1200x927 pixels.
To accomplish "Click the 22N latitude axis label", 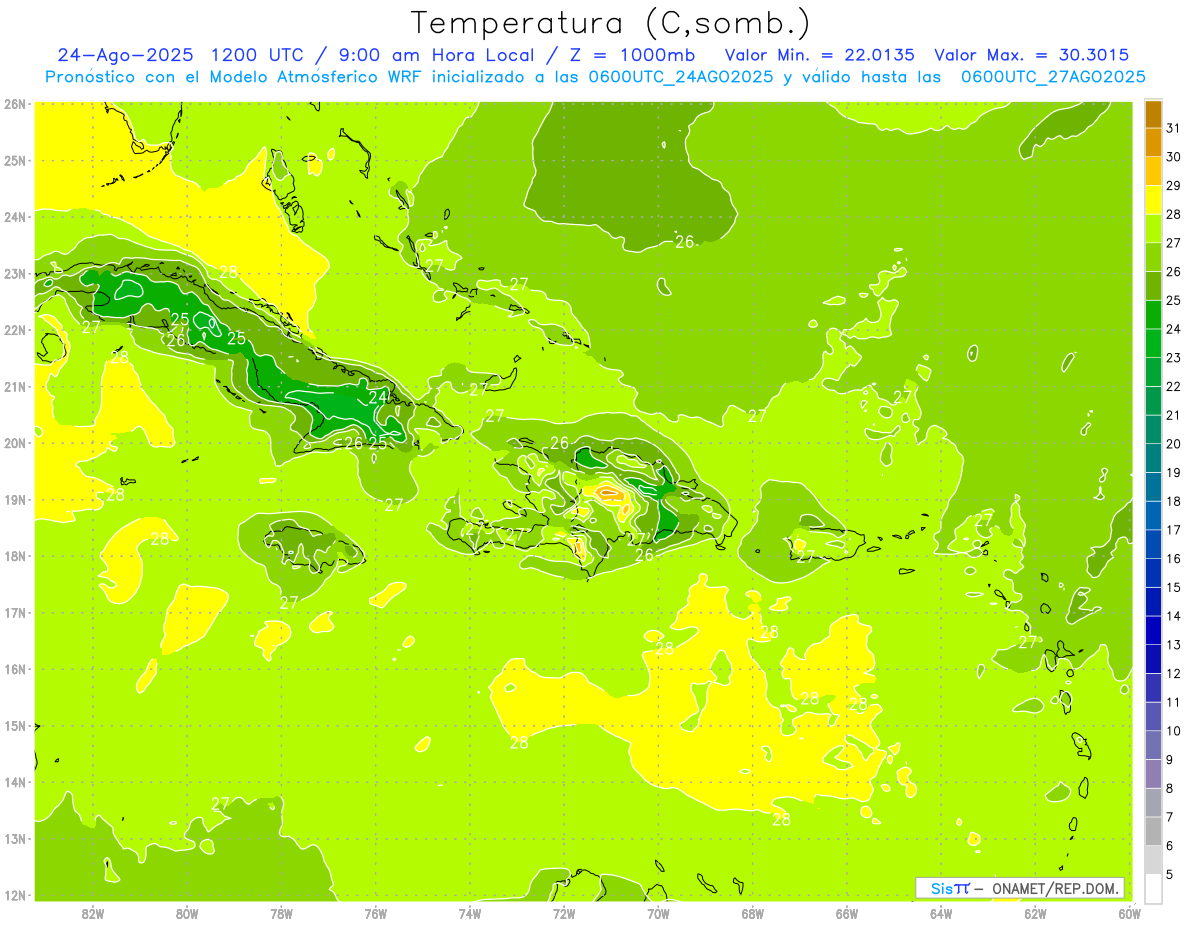I will pyautogui.click(x=15, y=329).
